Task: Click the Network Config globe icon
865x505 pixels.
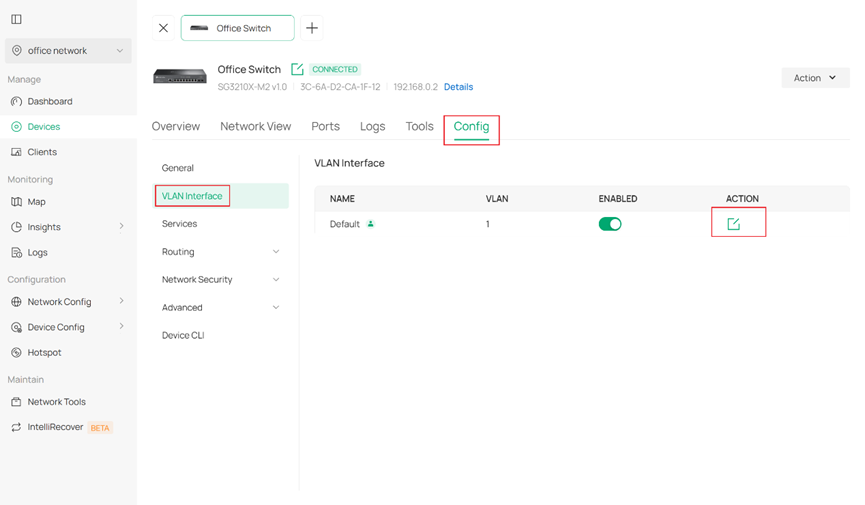Action: coord(17,302)
